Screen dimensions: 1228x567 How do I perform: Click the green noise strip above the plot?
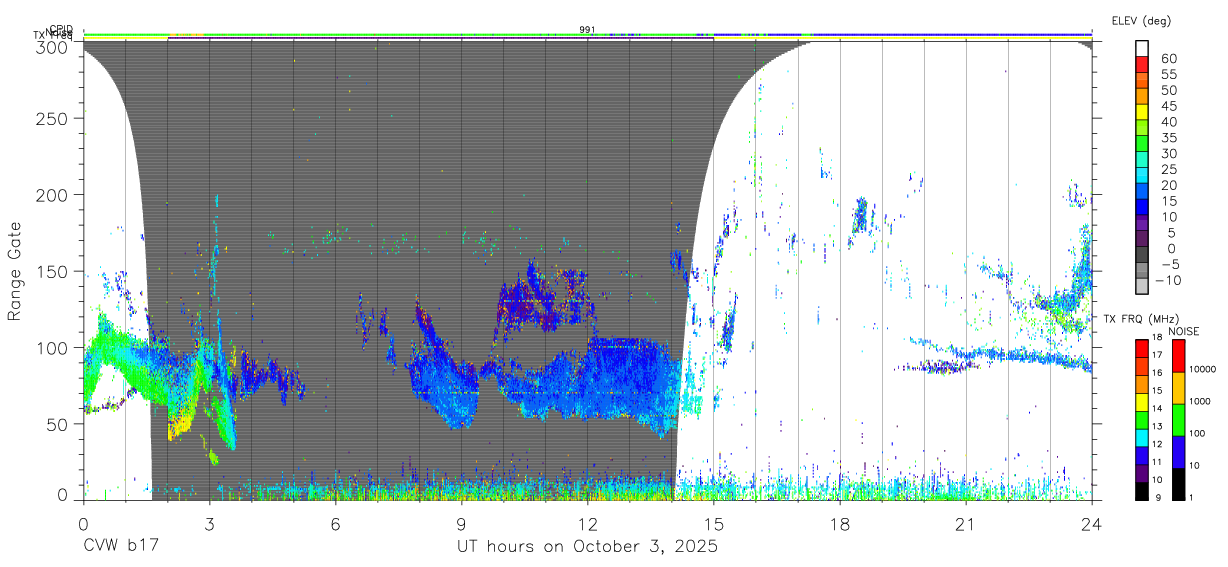pos(587,36)
